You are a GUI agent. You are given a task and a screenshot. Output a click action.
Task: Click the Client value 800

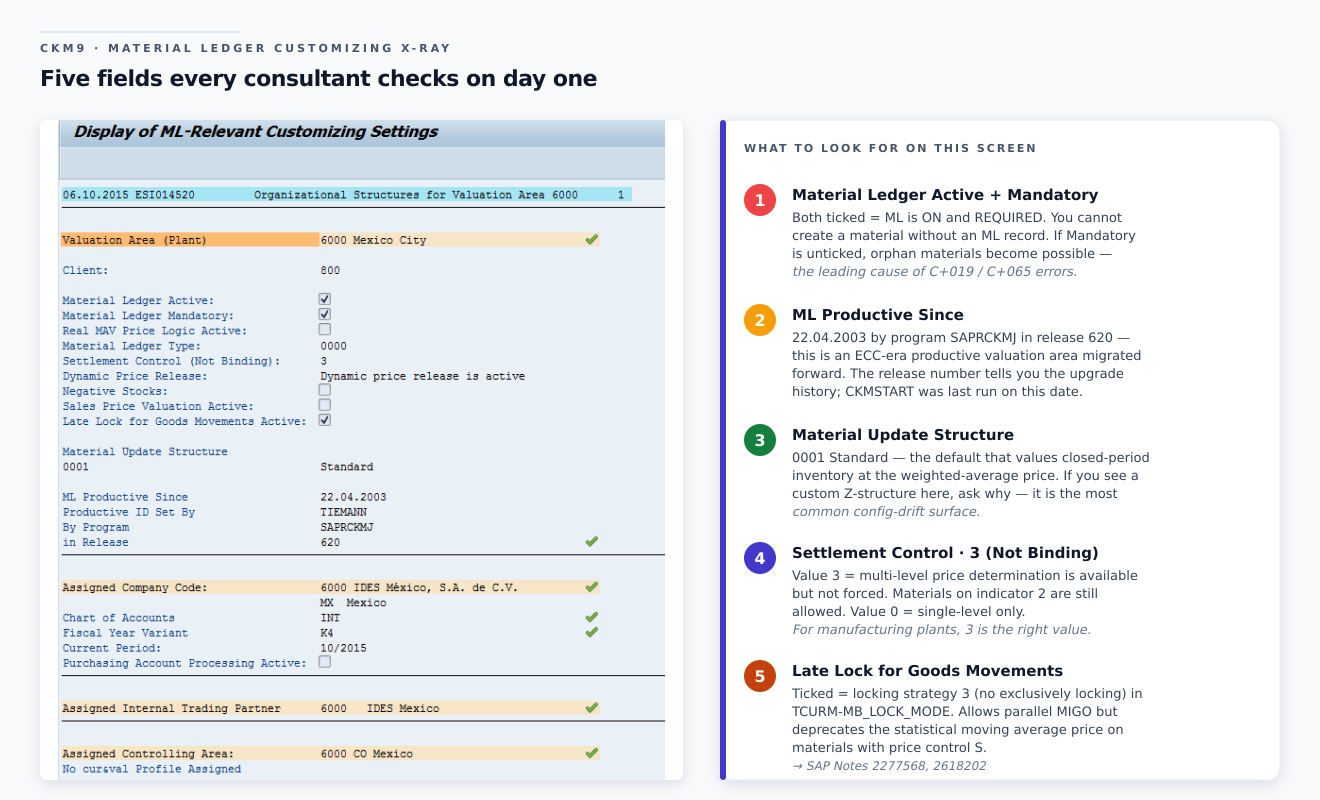330,271
